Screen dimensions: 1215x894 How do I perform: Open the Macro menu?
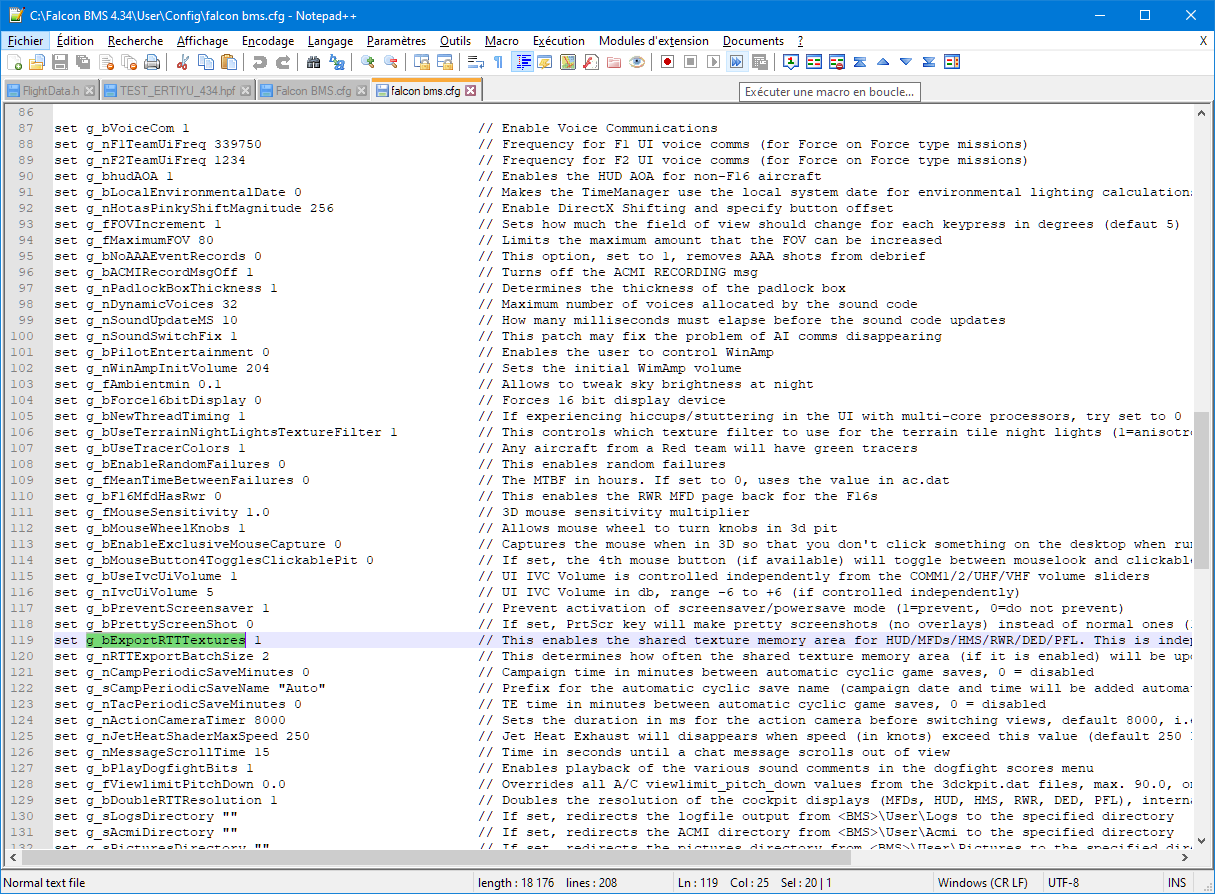502,41
